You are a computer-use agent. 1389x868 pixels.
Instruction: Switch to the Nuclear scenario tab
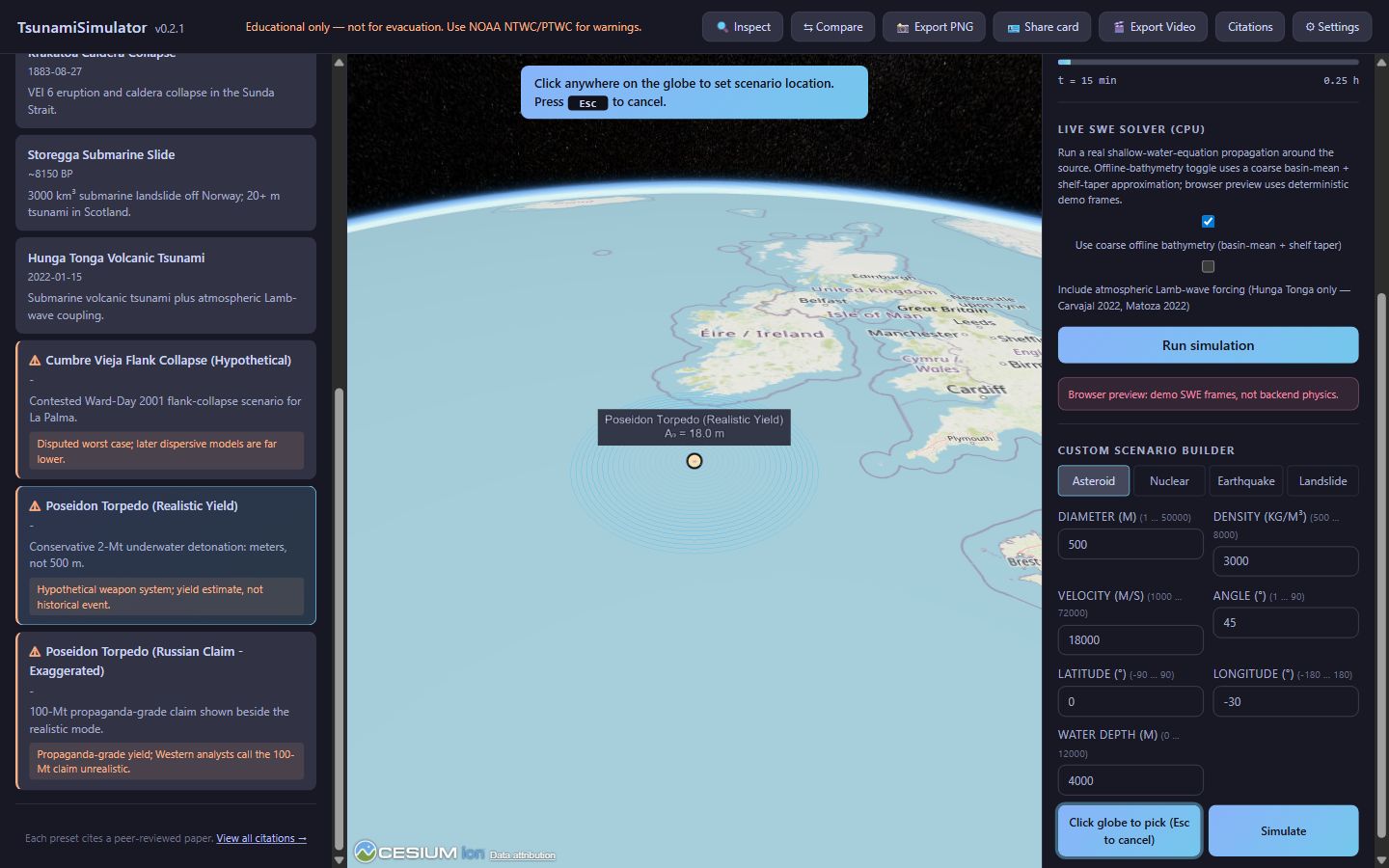pos(1169,481)
